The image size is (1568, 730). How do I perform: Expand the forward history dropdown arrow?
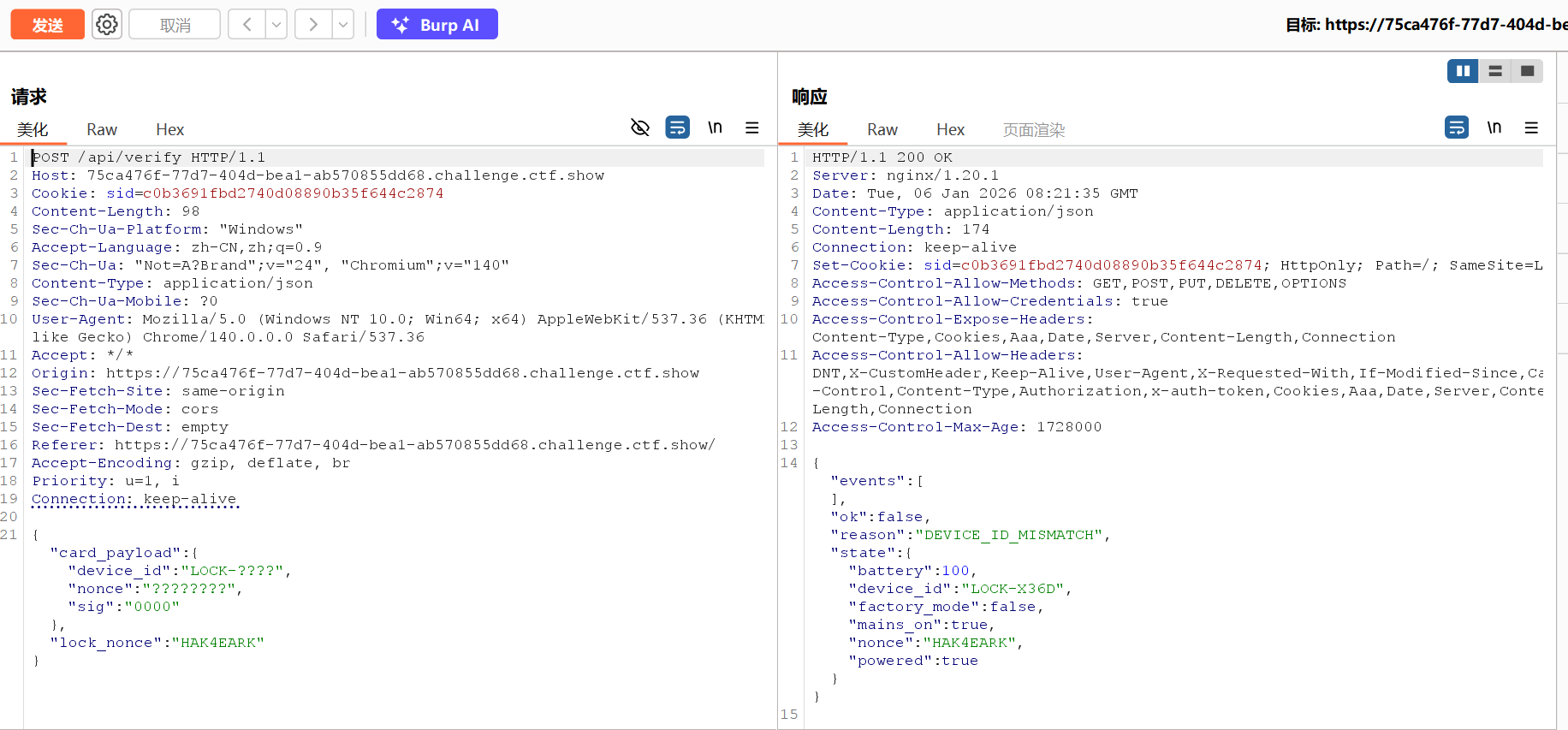[343, 25]
